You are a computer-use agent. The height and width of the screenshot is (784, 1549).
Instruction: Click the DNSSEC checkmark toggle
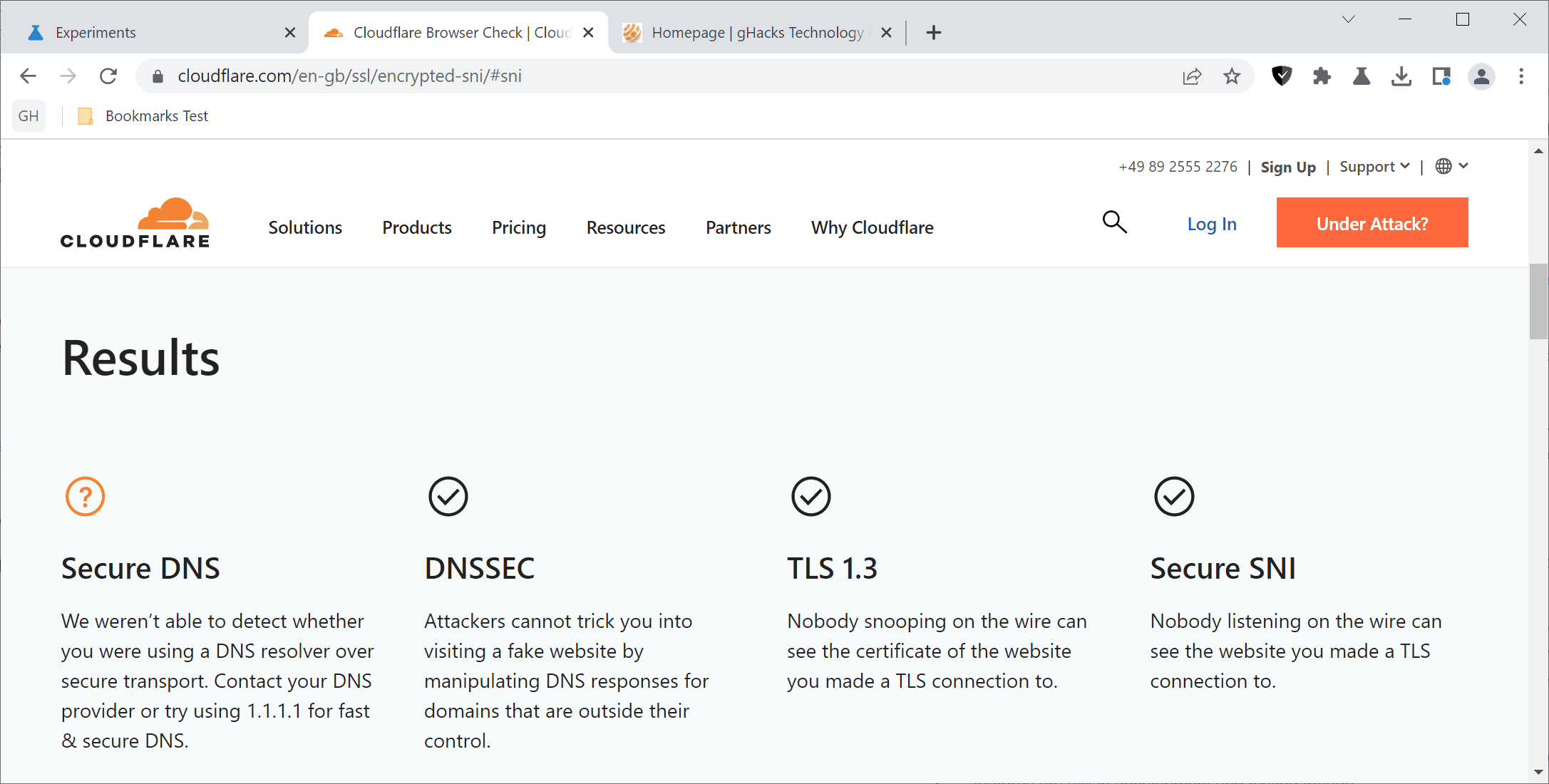point(447,495)
